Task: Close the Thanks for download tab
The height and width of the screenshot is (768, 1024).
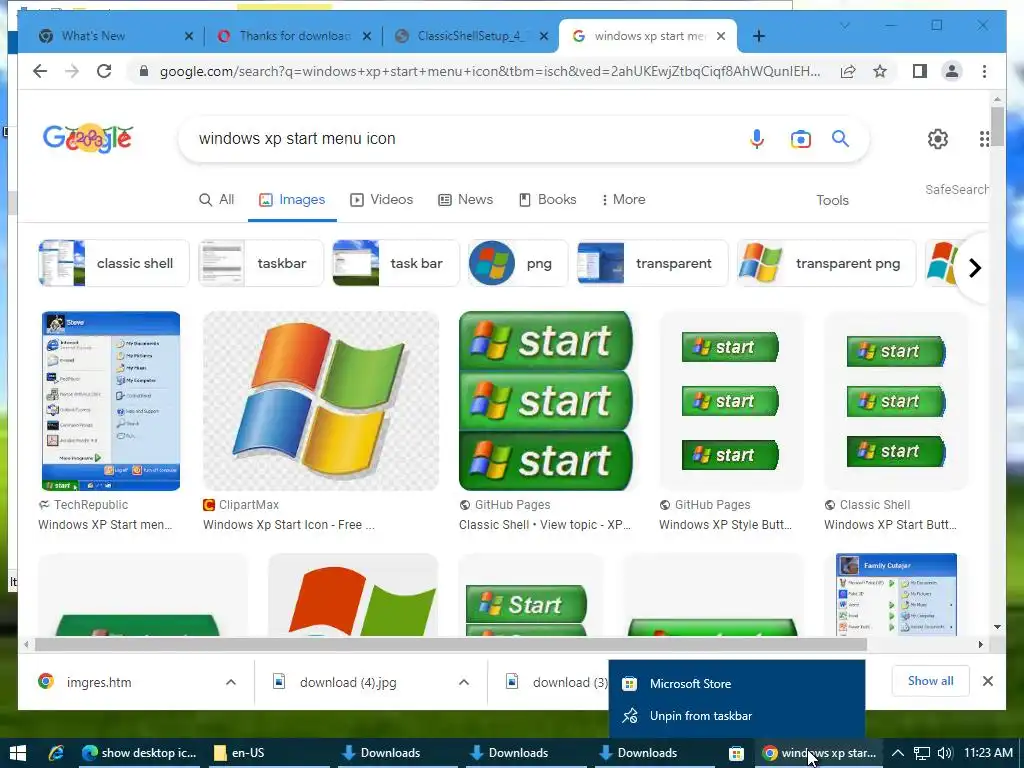Action: click(x=367, y=36)
